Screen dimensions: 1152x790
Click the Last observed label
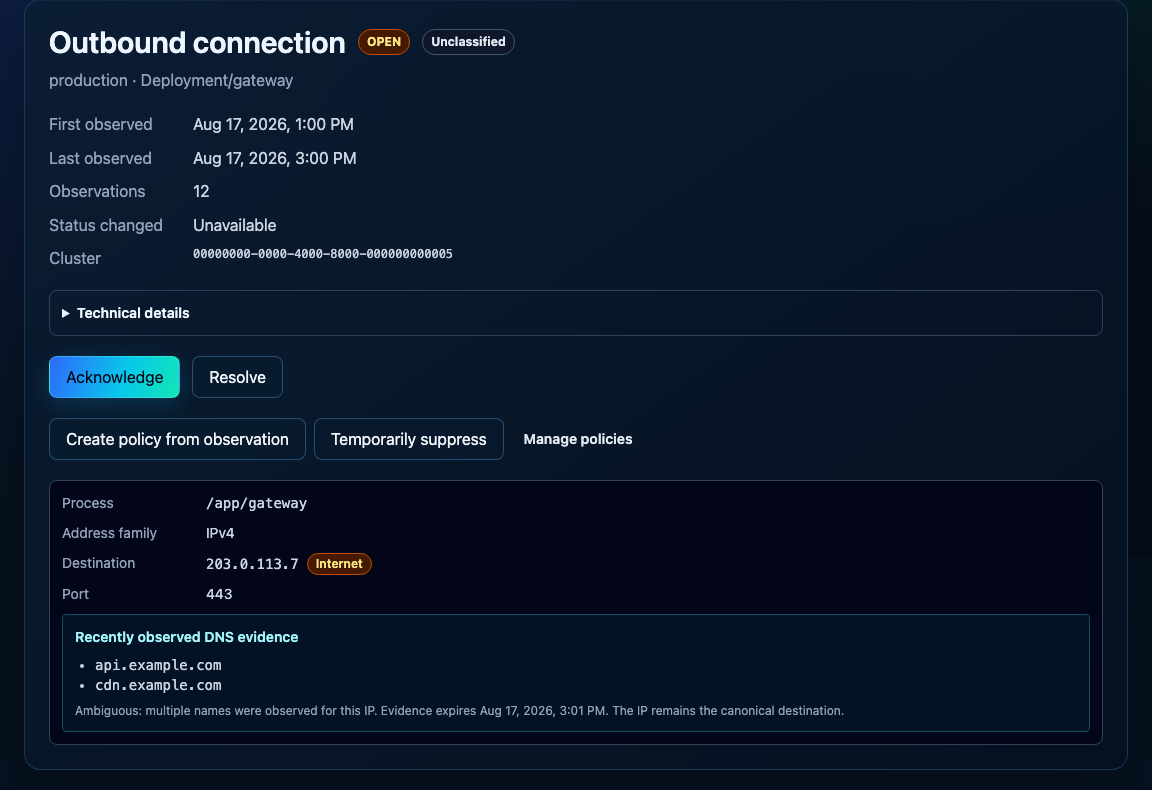click(100, 158)
